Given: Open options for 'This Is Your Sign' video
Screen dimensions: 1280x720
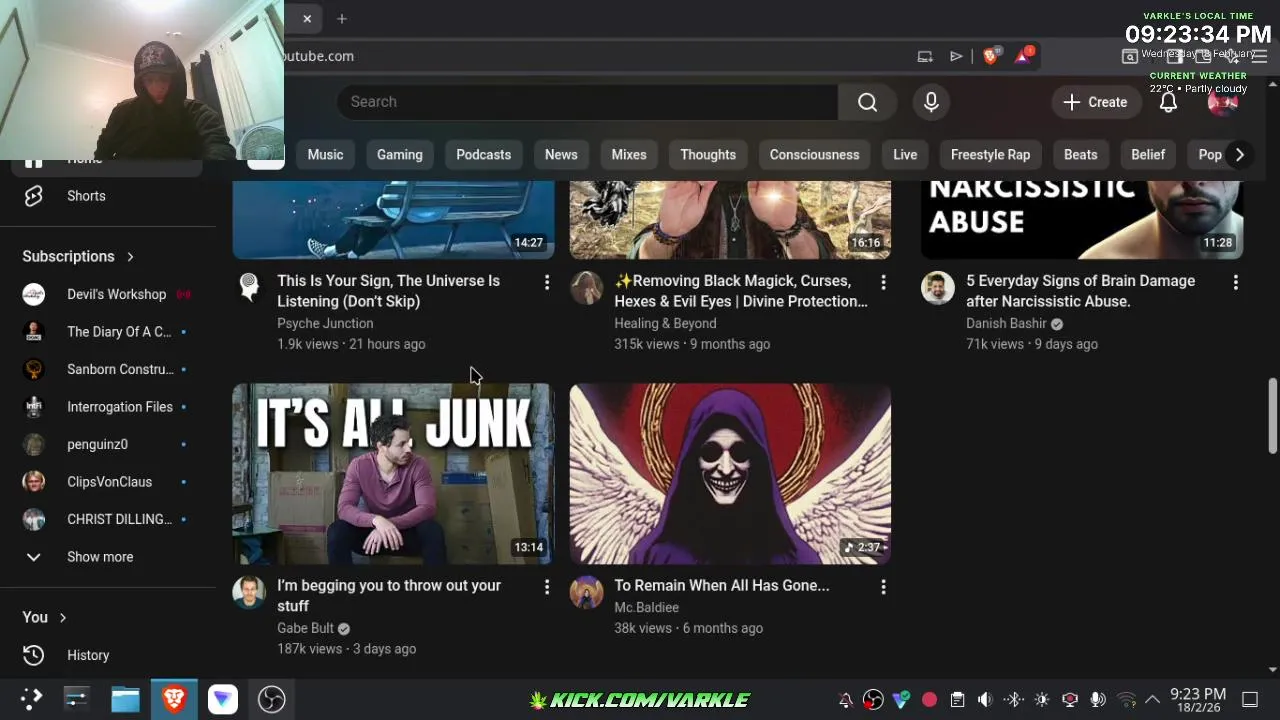Looking at the screenshot, I should (546, 283).
